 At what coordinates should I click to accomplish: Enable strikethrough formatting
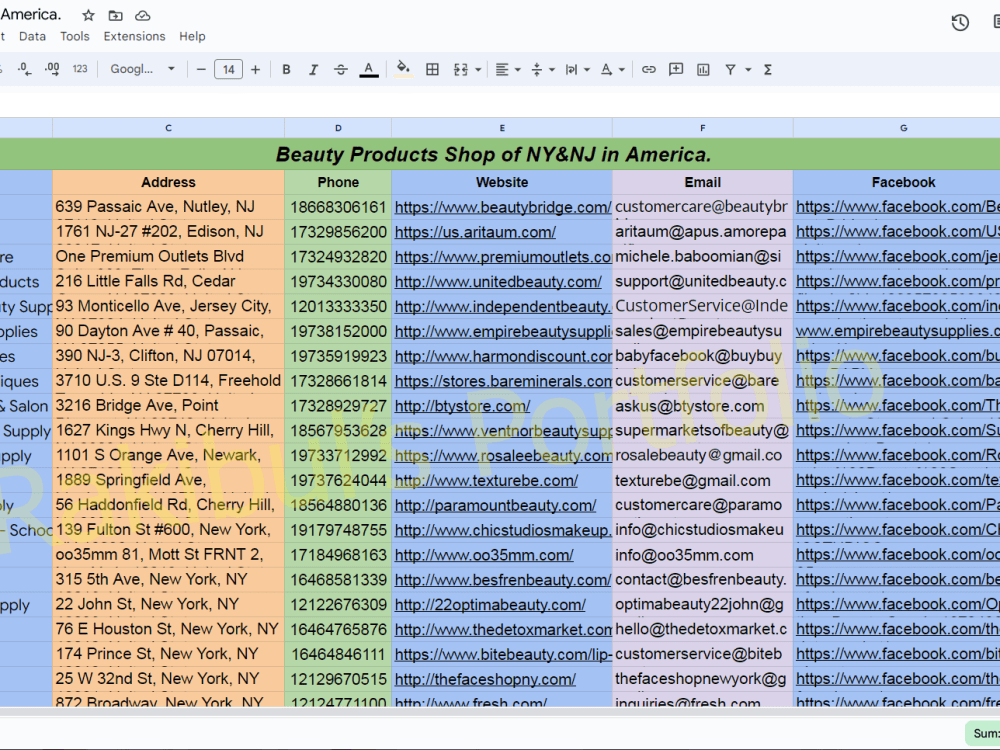(x=340, y=69)
